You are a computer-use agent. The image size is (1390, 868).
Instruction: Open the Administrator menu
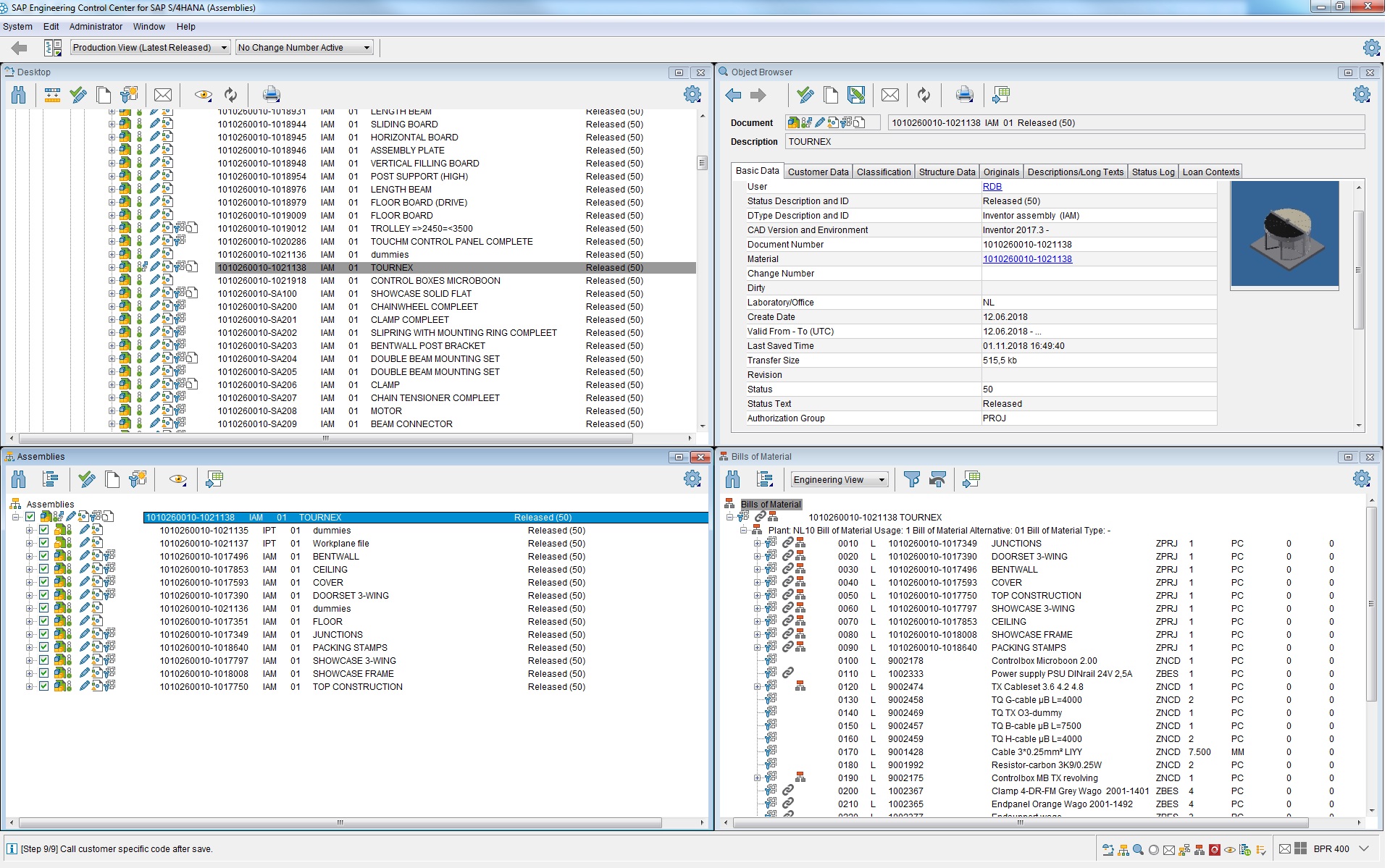(96, 27)
